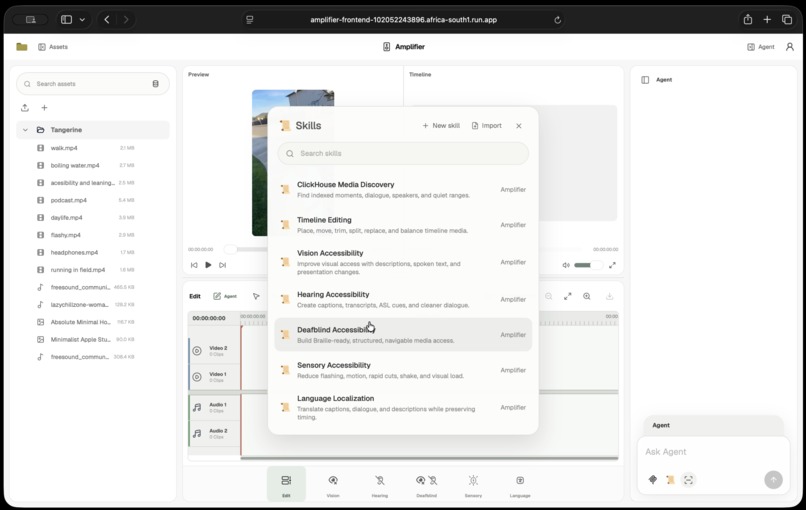Adjust the preview volume slider
Screen dimensions: 806x510
point(589,265)
